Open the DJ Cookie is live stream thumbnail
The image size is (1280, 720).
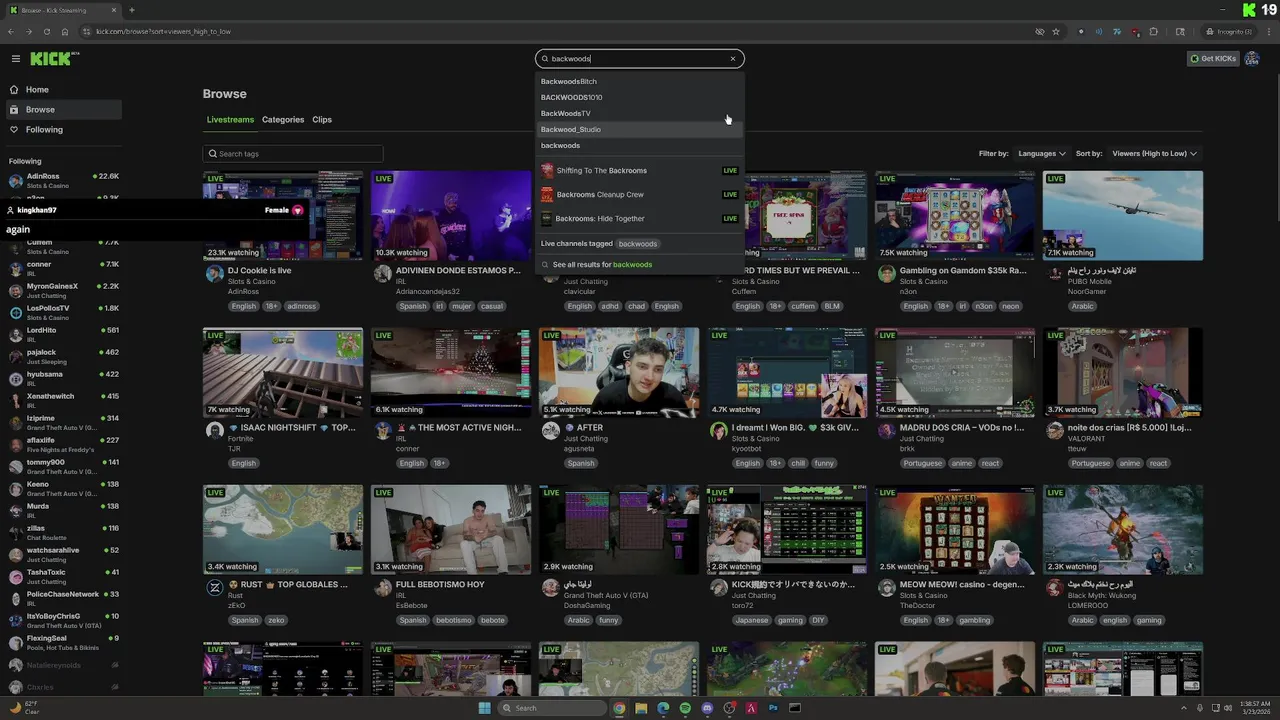(283, 216)
